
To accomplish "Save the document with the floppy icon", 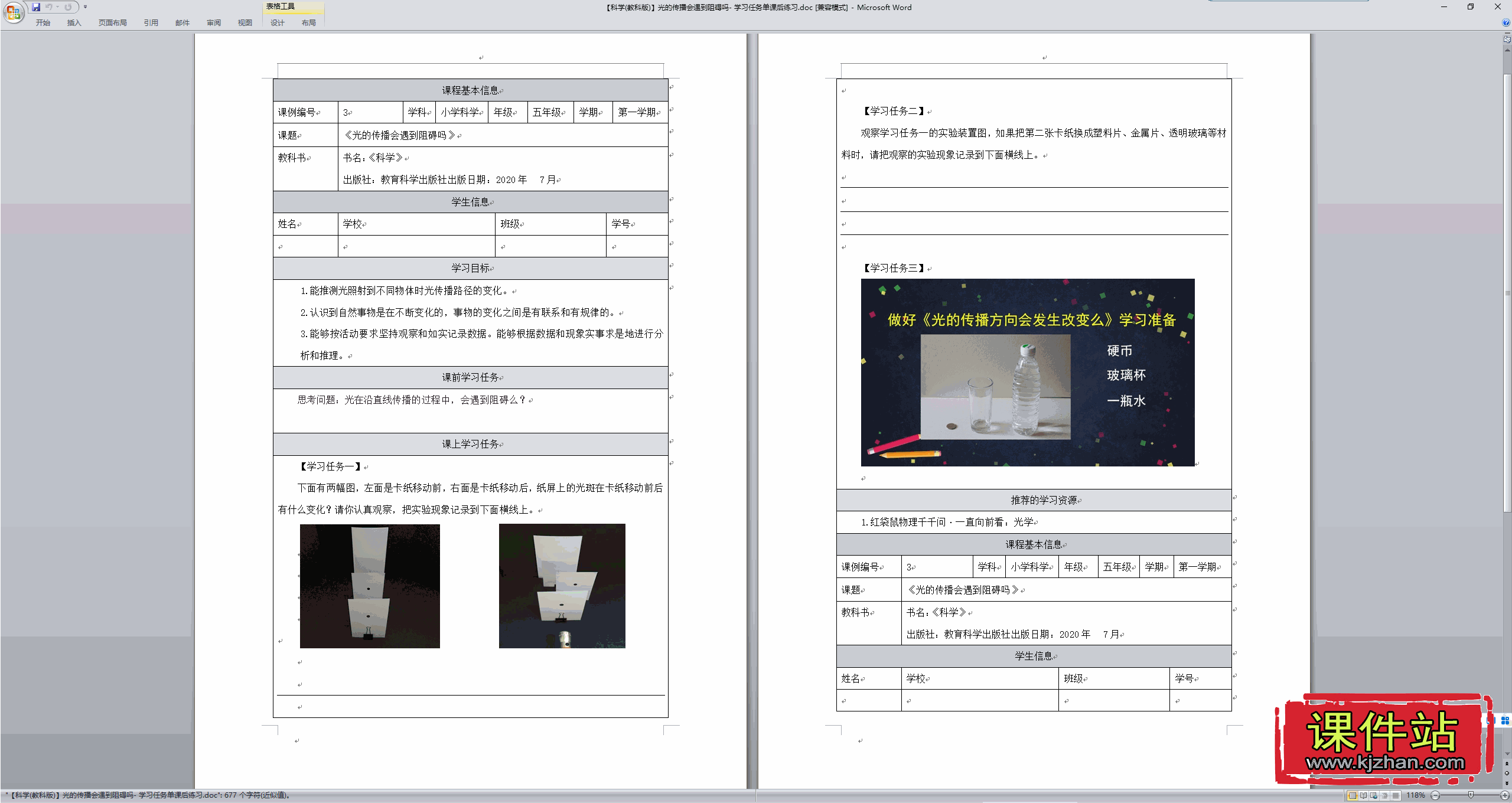I will coord(36,7).
